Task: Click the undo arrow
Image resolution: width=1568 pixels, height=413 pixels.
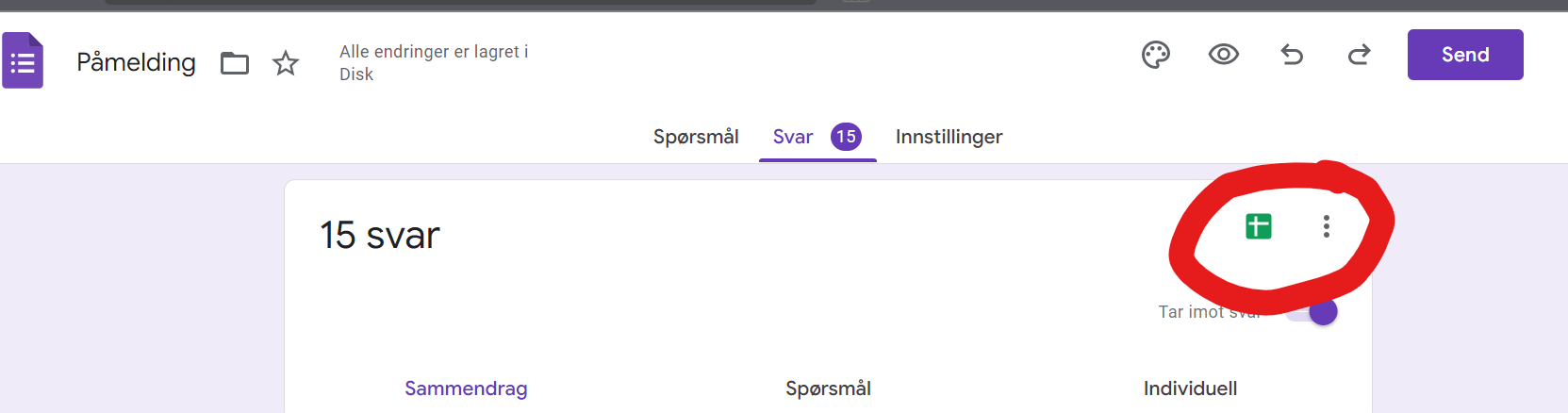Action: [1292, 55]
